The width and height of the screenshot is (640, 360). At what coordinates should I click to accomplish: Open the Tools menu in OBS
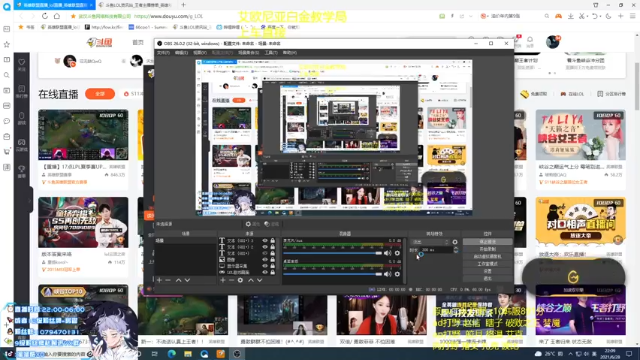coord(271,53)
